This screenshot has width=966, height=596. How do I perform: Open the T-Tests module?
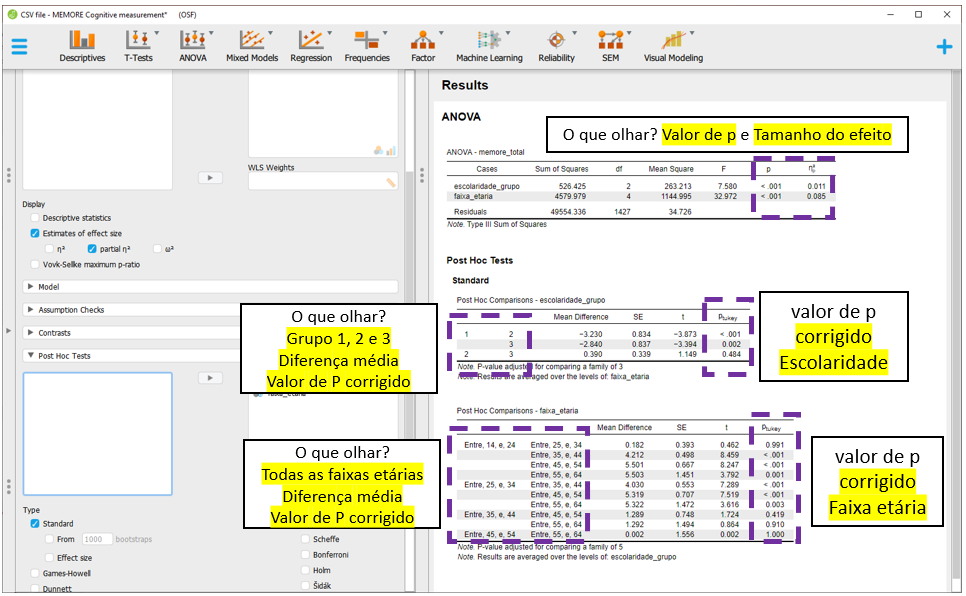[x=138, y=46]
